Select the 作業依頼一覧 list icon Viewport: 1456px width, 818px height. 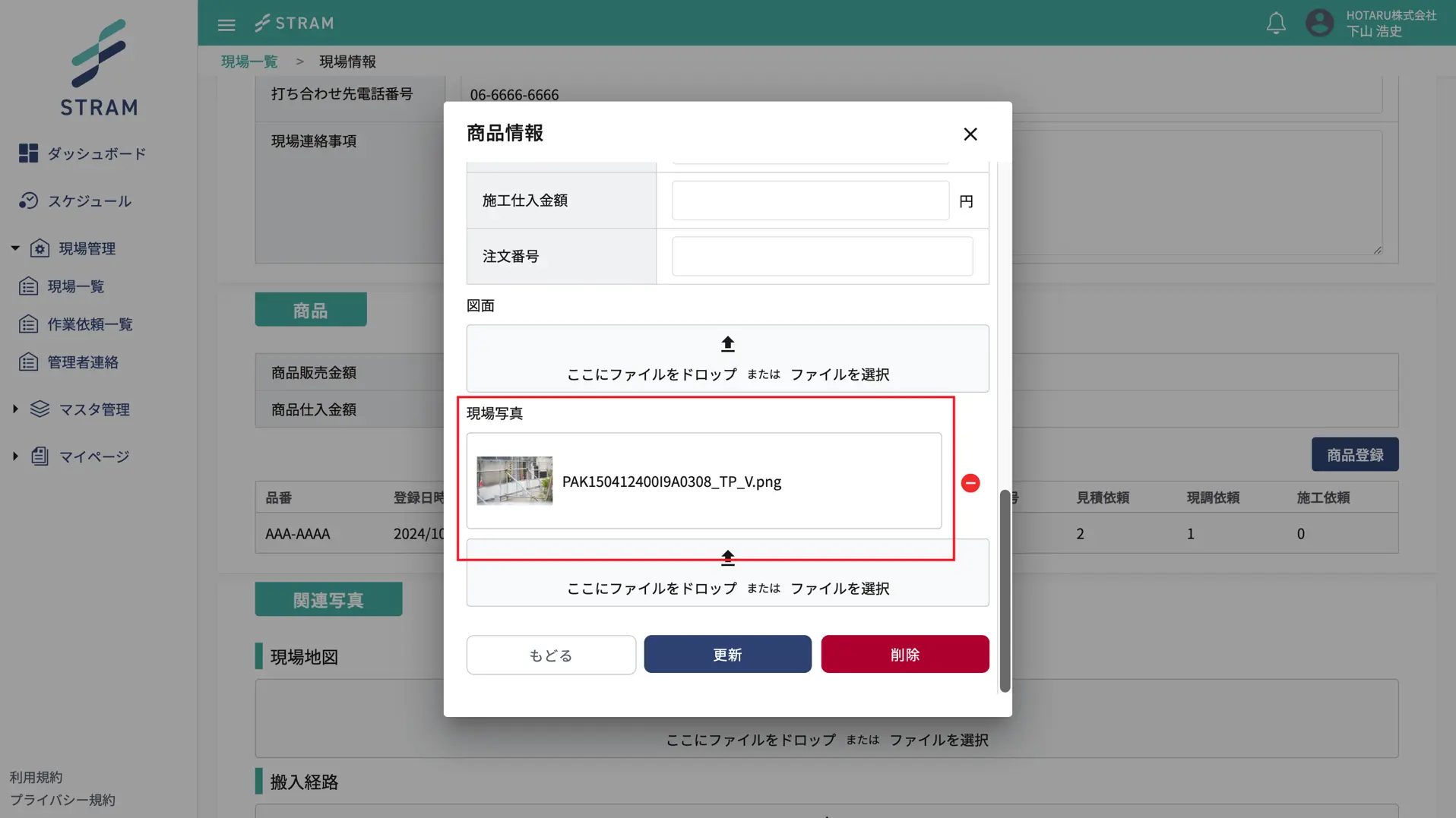pos(28,324)
